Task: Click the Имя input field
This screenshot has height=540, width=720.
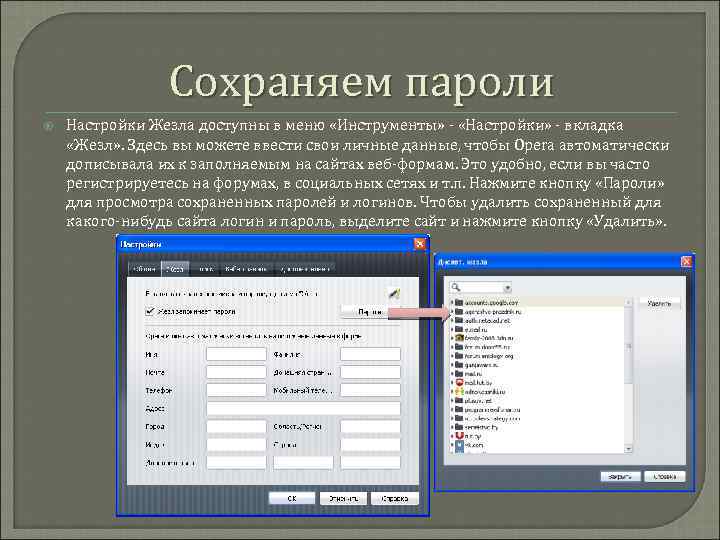Action: [236, 354]
